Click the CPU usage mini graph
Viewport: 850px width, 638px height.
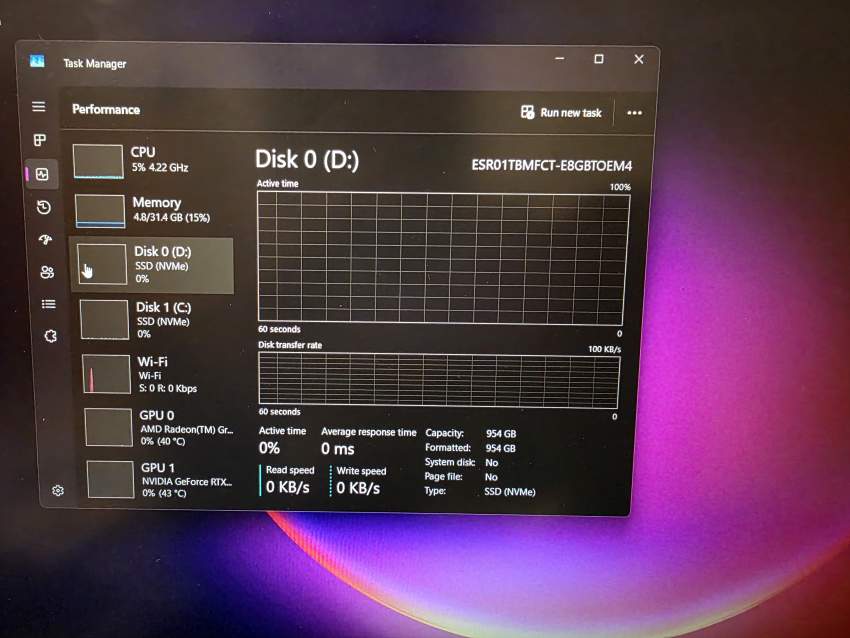[98, 161]
